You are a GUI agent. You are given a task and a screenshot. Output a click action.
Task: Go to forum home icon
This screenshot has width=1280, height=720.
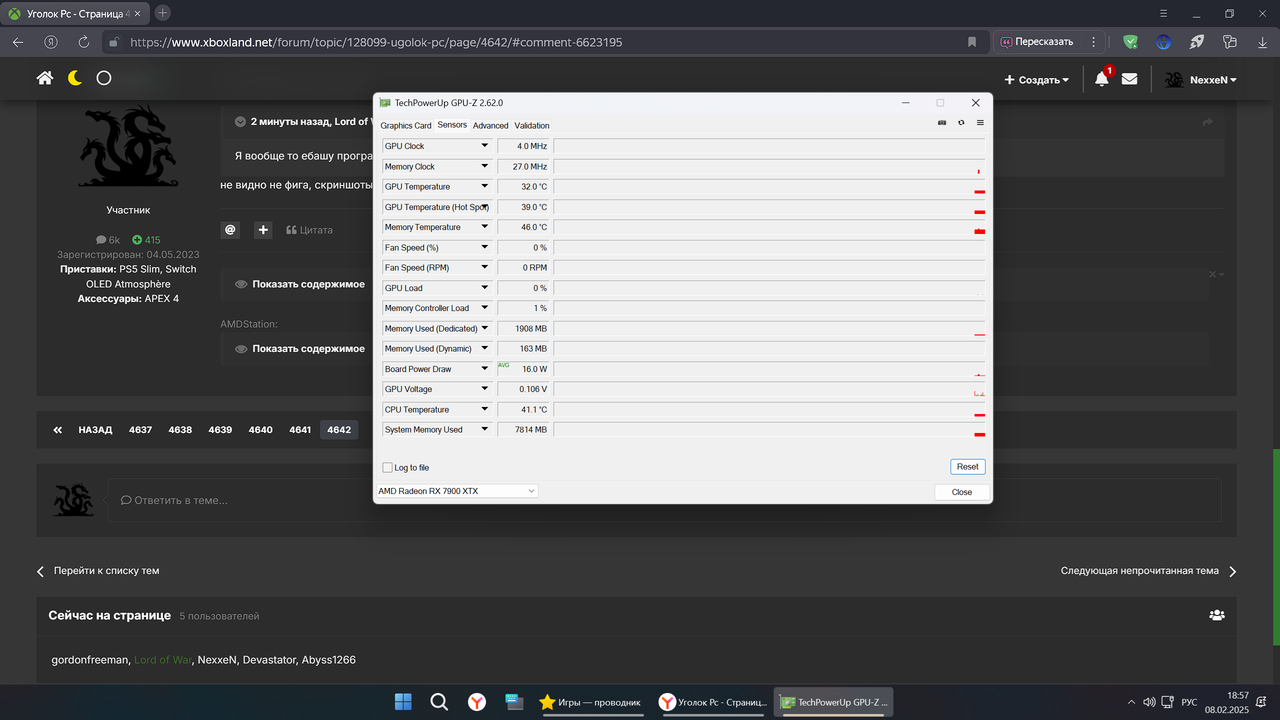click(x=45, y=78)
